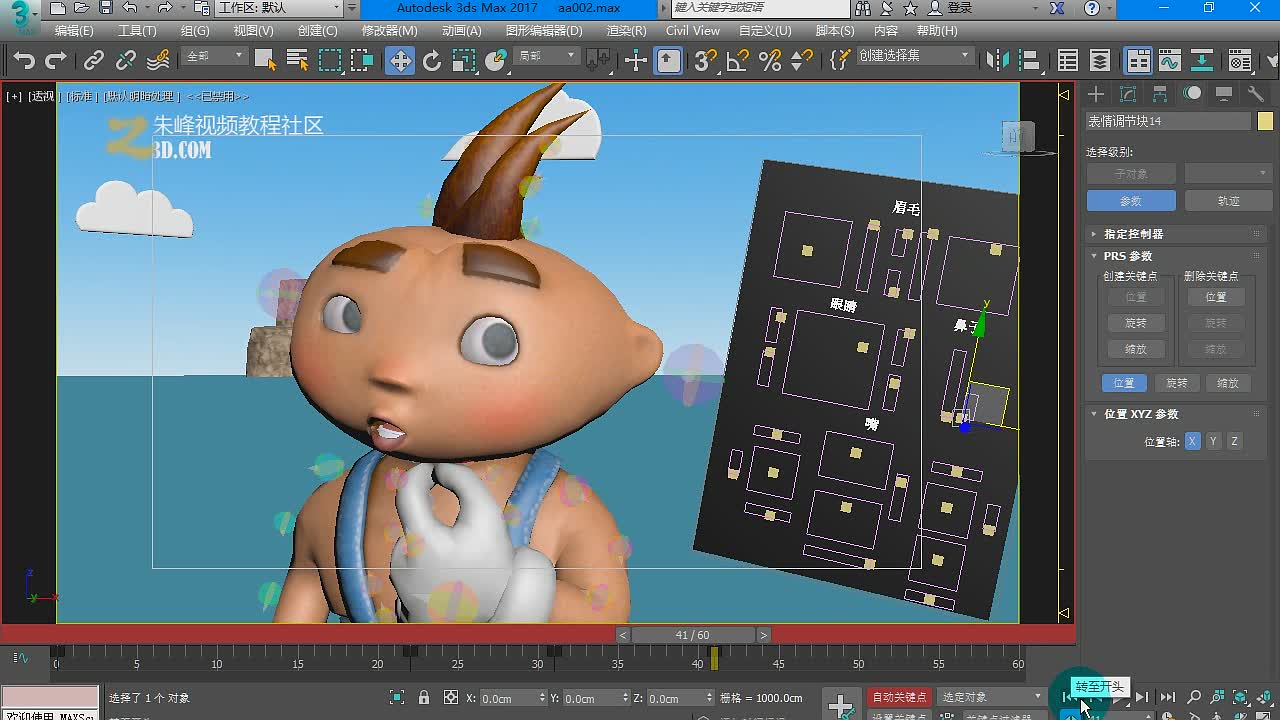Select the Rotate tool in toolbar
1280x720 pixels.
[432, 61]
